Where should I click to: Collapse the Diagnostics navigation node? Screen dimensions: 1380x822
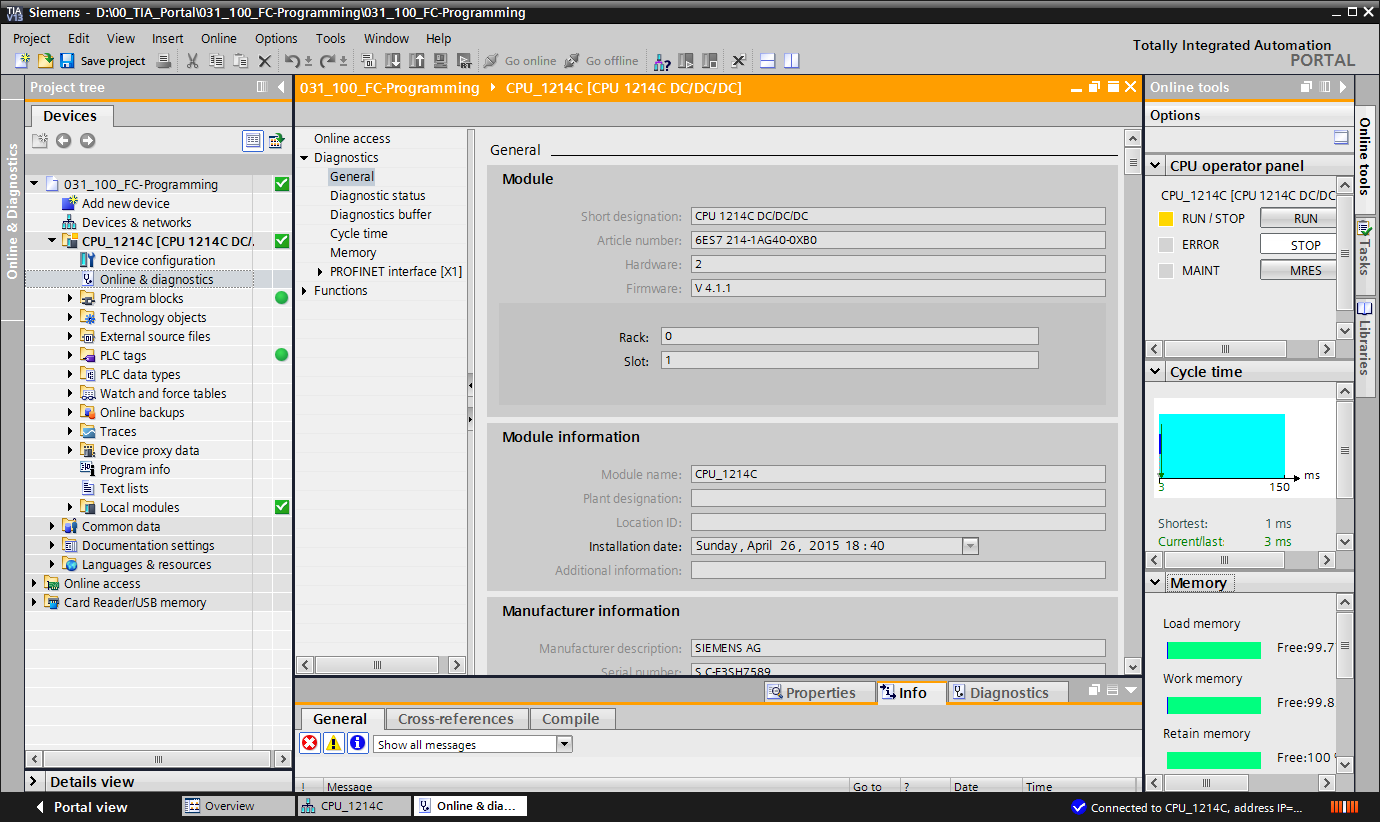click(x=304, y=158)
